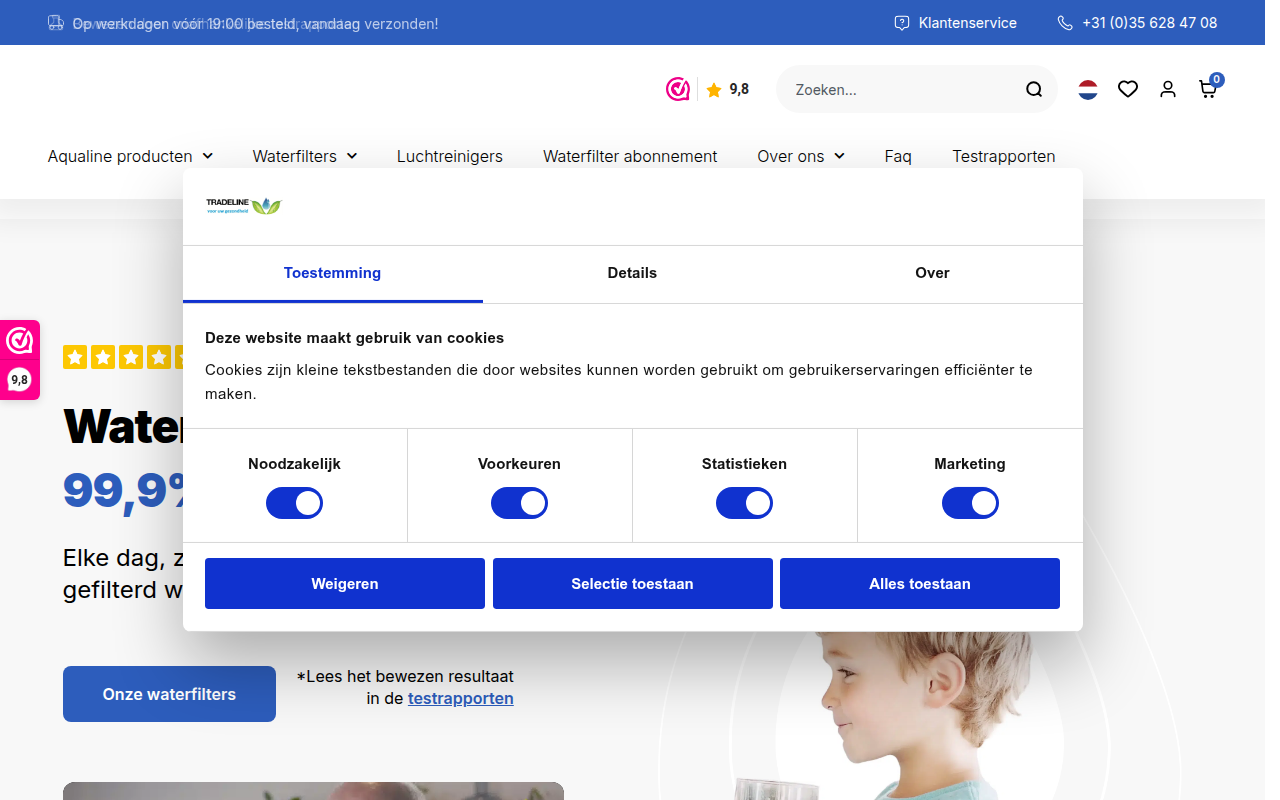
Task: Open the Over tab in cookie dialog
Action: (x=932, y=273)
